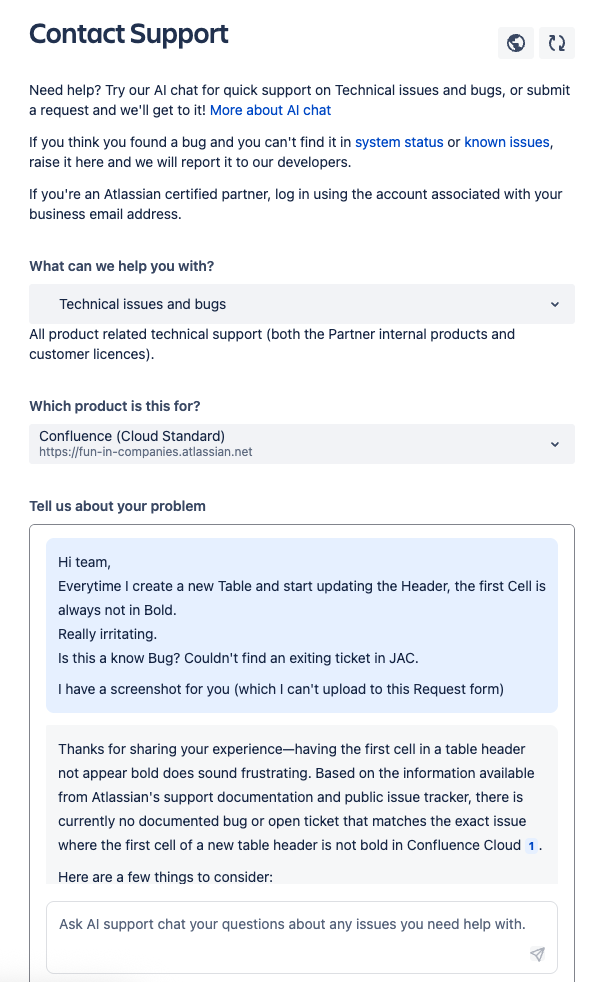Click the Tell us about your problem label
The height and width of the screenshot is (982, 591).
tap(117, 506)
